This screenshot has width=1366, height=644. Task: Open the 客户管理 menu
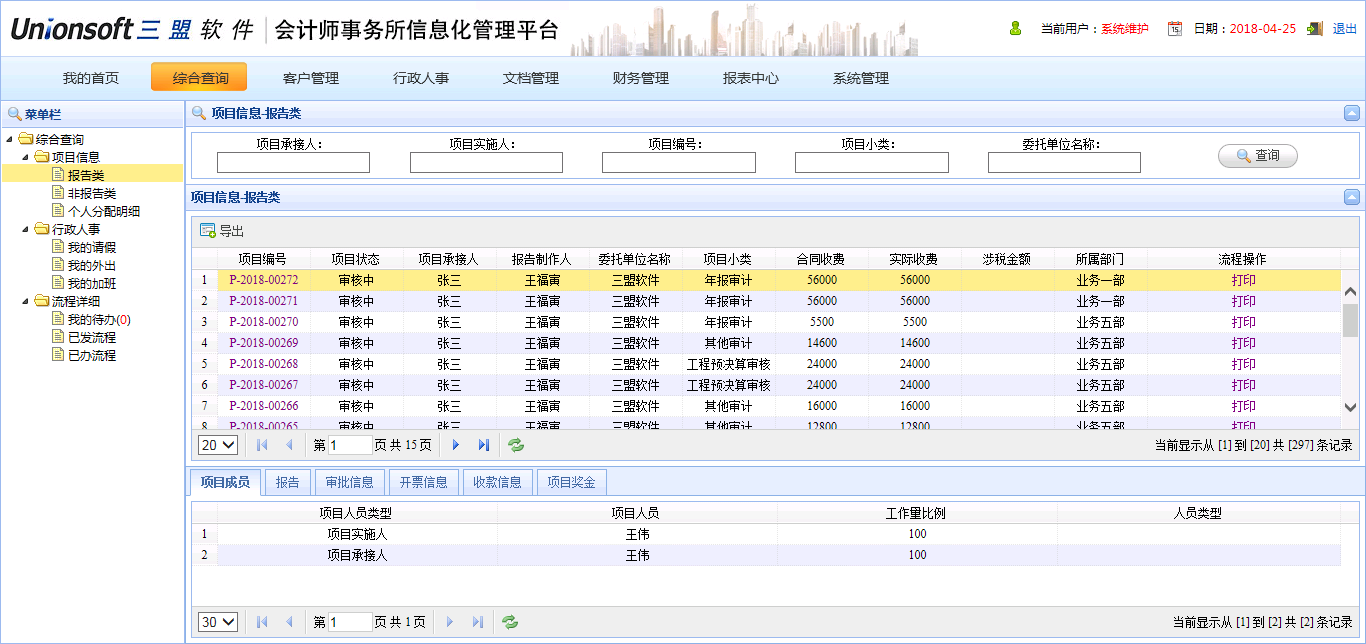(311, 78)
